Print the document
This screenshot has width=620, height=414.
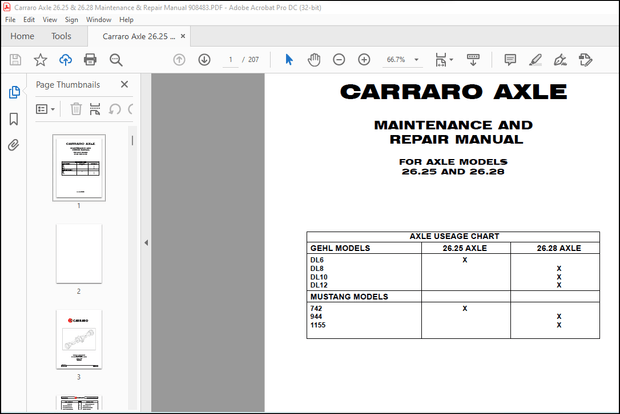[91, 60]
